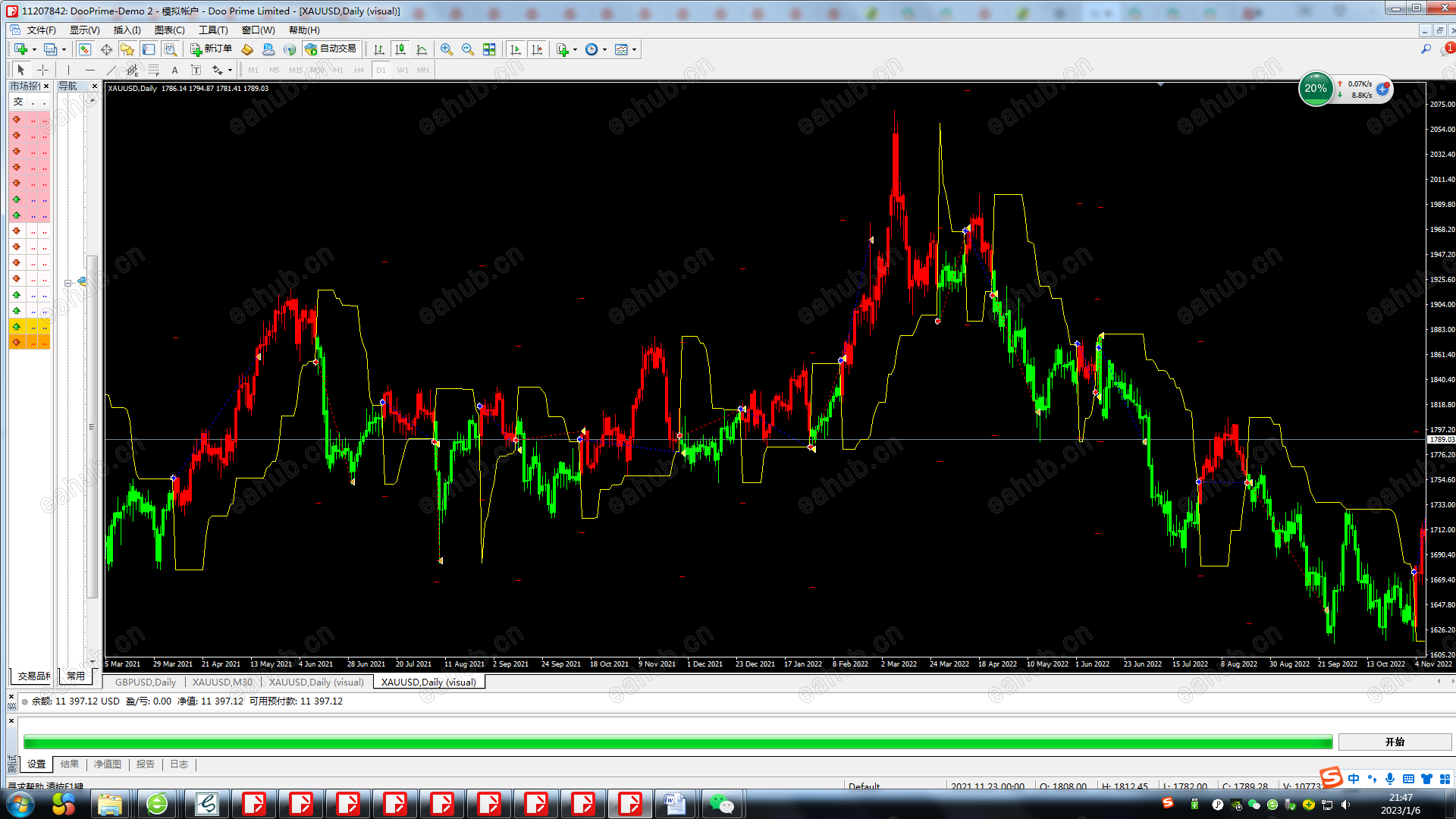Switch to the GBPUSD,Daily chart tab

pos(146,682)
